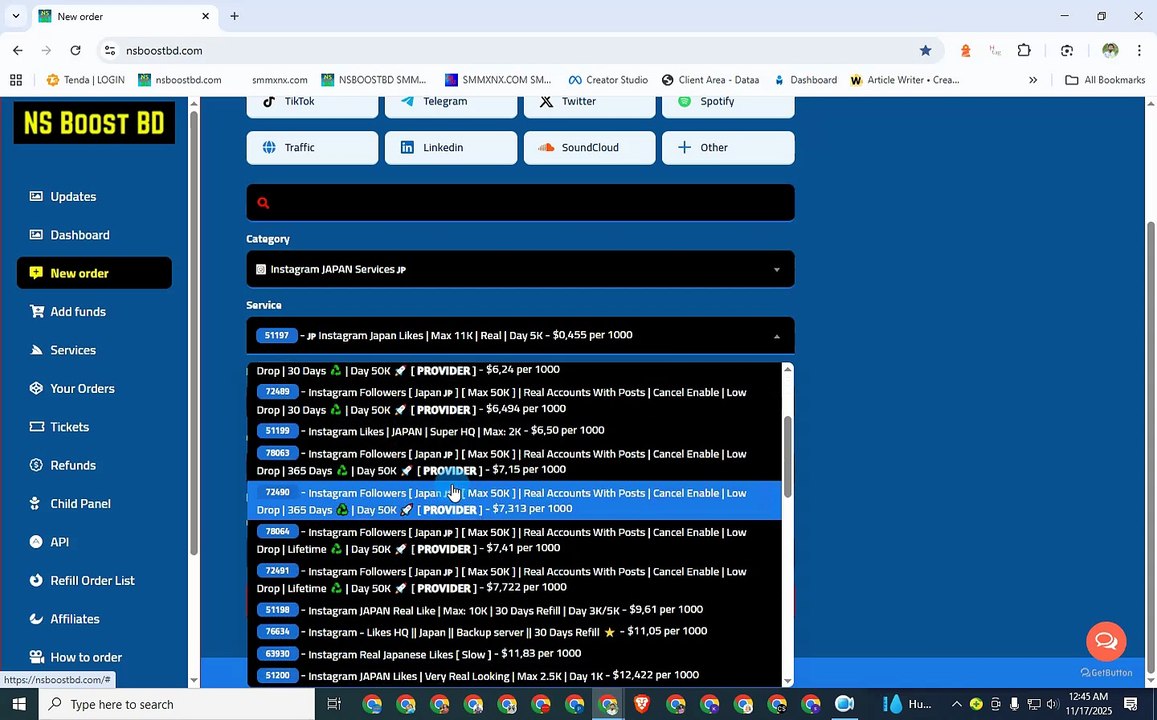Filter by SoundCloud platform button

coord(590,148)
